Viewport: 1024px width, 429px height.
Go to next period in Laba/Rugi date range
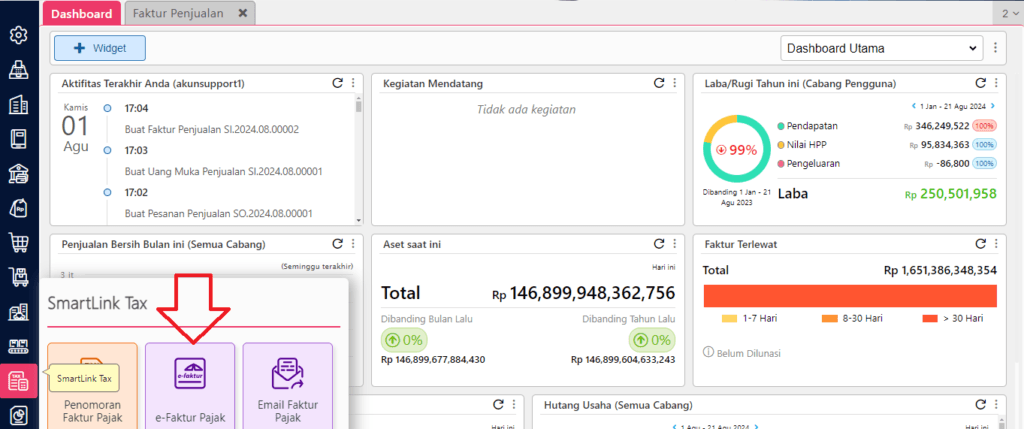tap(998, 106)
